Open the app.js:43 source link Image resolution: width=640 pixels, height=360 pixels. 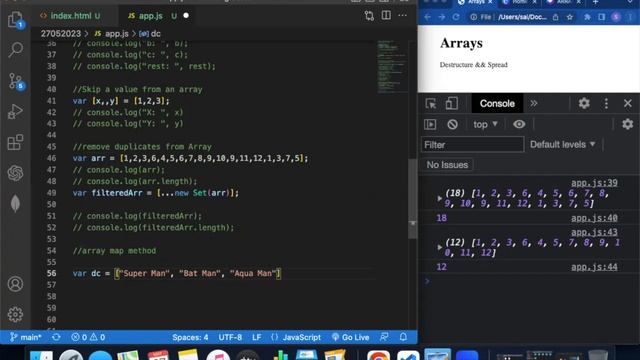[x=594, y=232]
